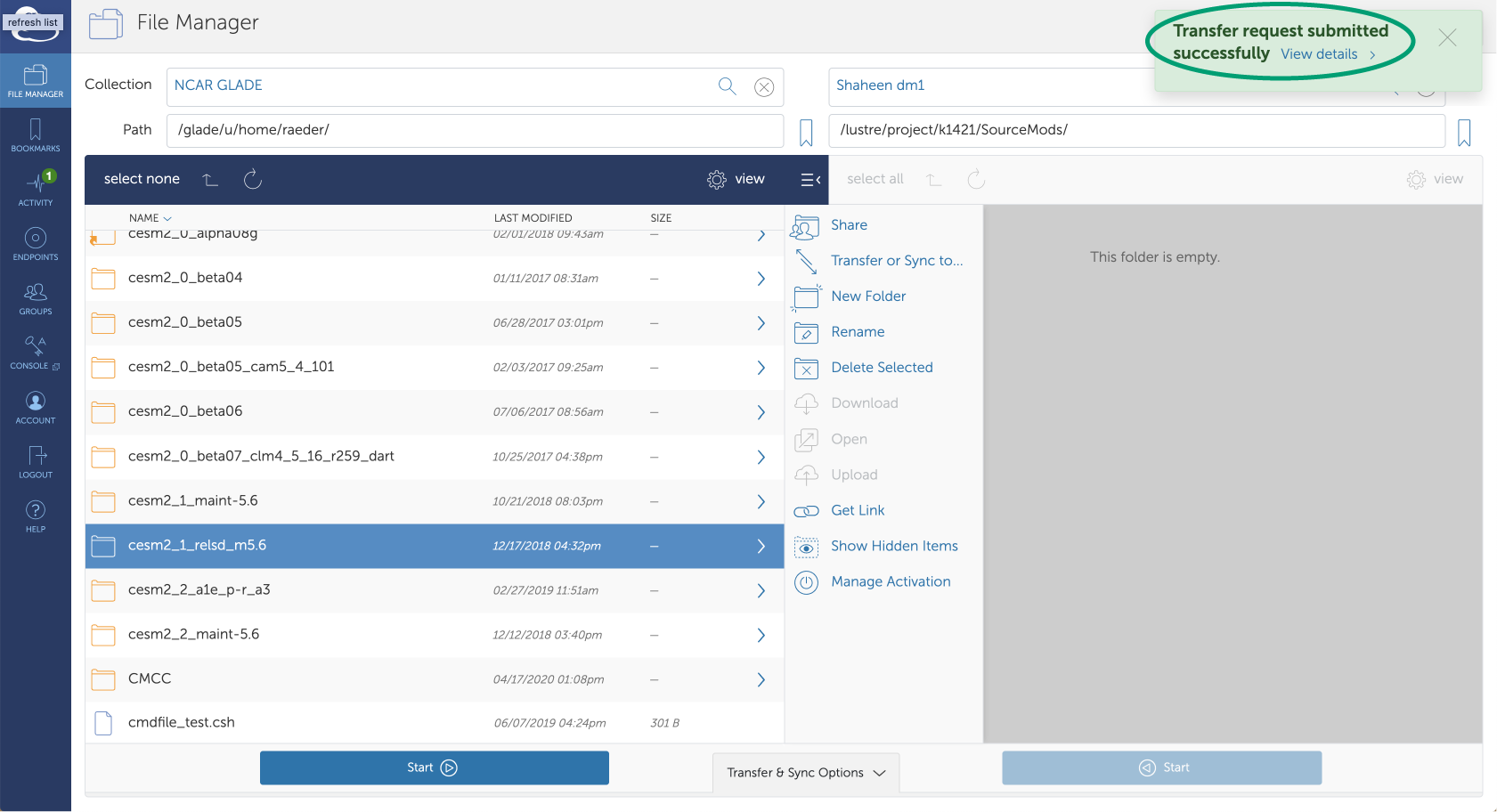The image size is (1497, 812).
Task: Select New Folder in actions menu
Action: click(x=867, y=296)
